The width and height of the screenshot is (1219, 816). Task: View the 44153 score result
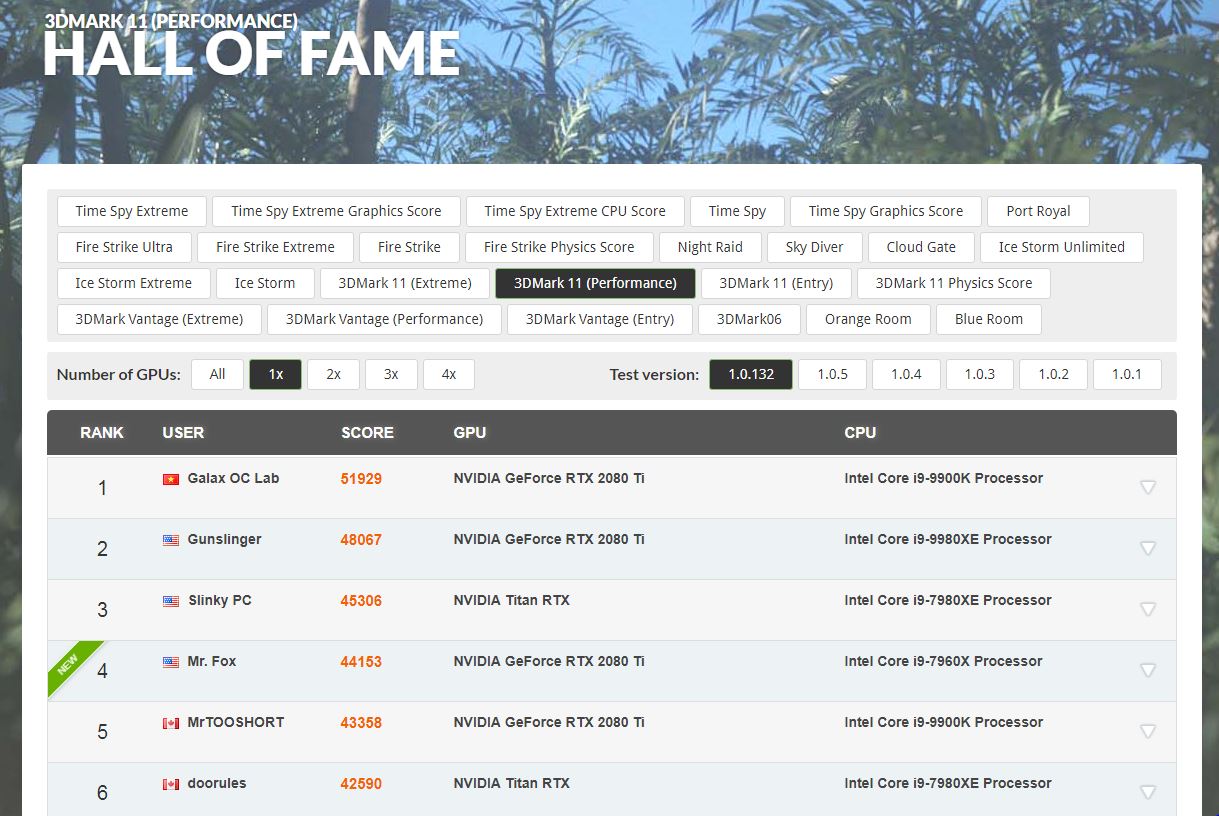click(x=361, y=662)
